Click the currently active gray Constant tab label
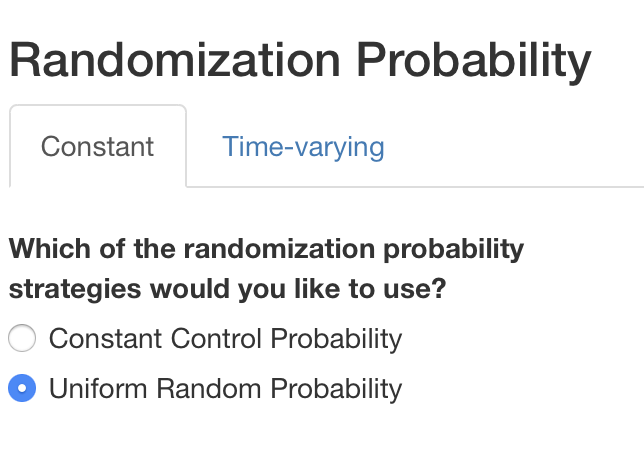This screenshot has width=644, height=470. [98, 147]
